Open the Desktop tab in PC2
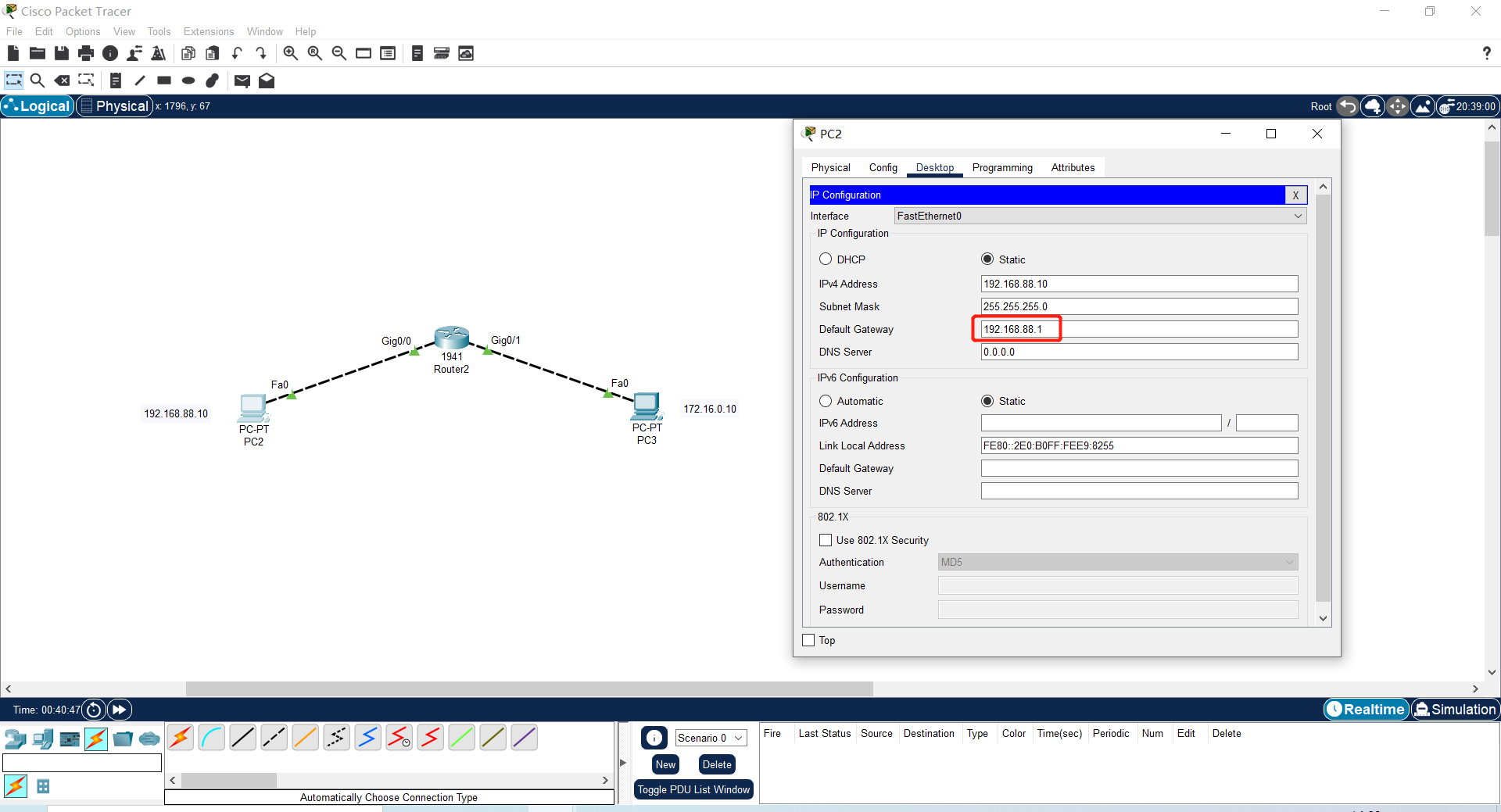Screen dimensions: 1501x812 pos(935,167)
